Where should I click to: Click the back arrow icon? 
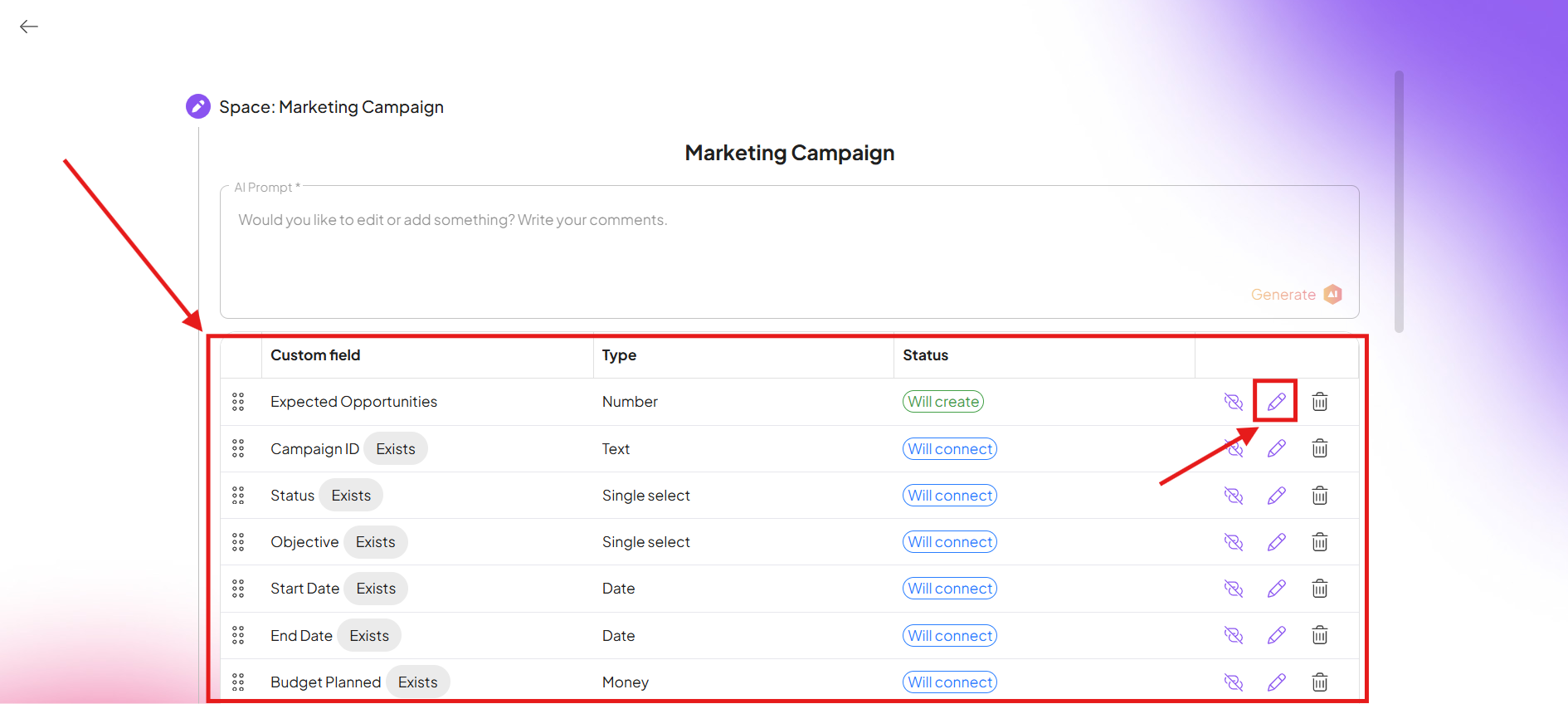(29, 27)
